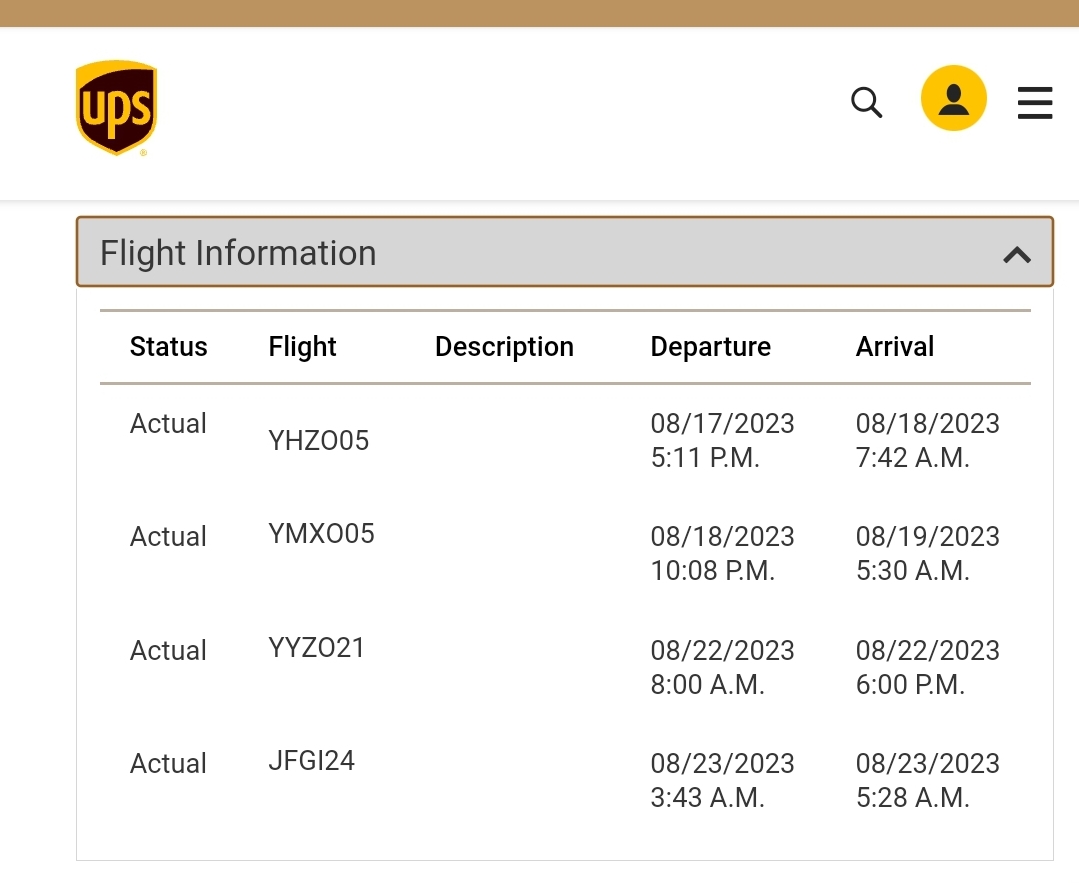This screenshot has height=883, width=1079.
Task: Click the 08/19/2023 5:30 A.M. arrival
Action: [x=927, y=553]
